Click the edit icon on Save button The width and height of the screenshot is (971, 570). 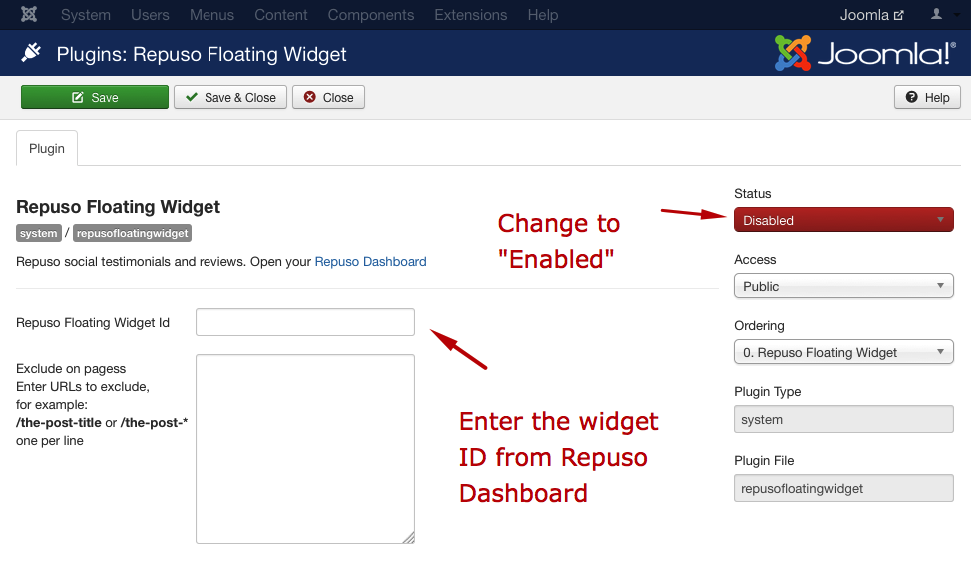click(78, 97)
